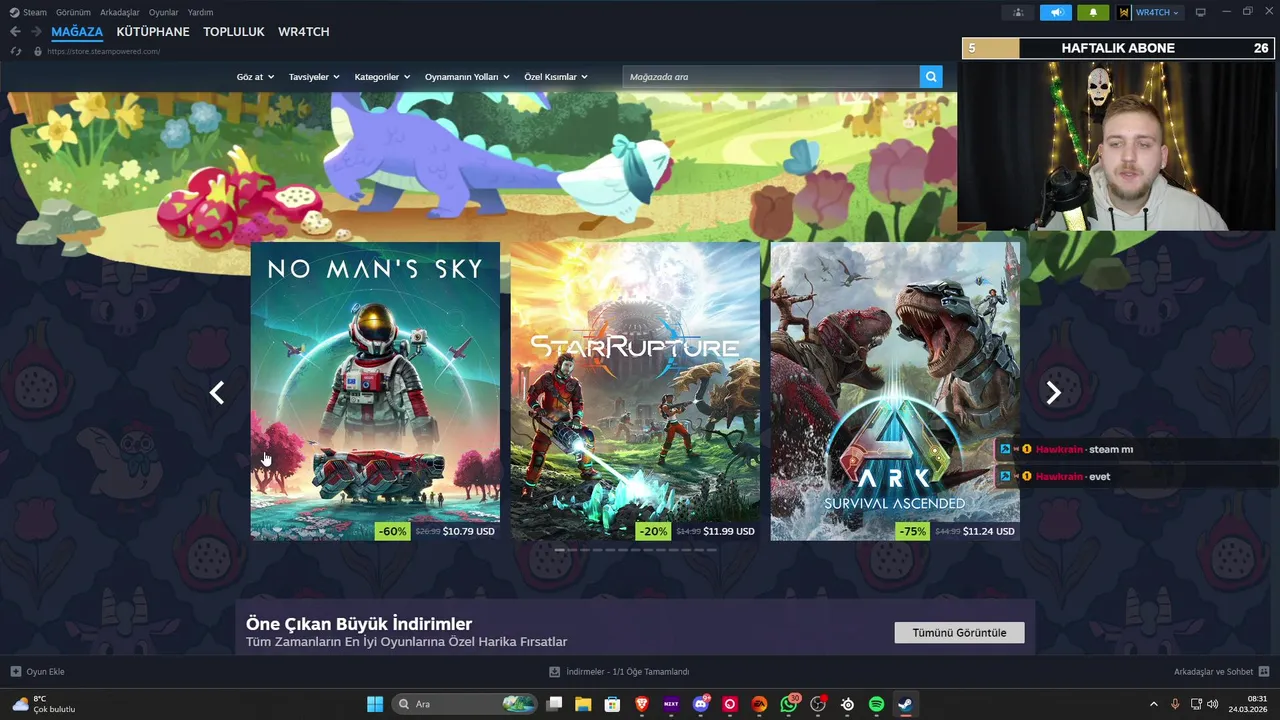Screen dimensions: 1280x720
Task: Expand the Kategoriler dropdown
Action: (382, 77)
